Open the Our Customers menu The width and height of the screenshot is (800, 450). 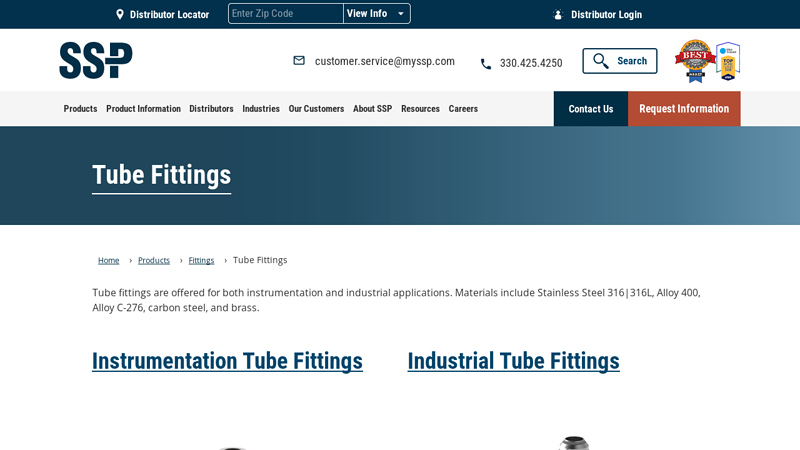[x=316, y=109]
